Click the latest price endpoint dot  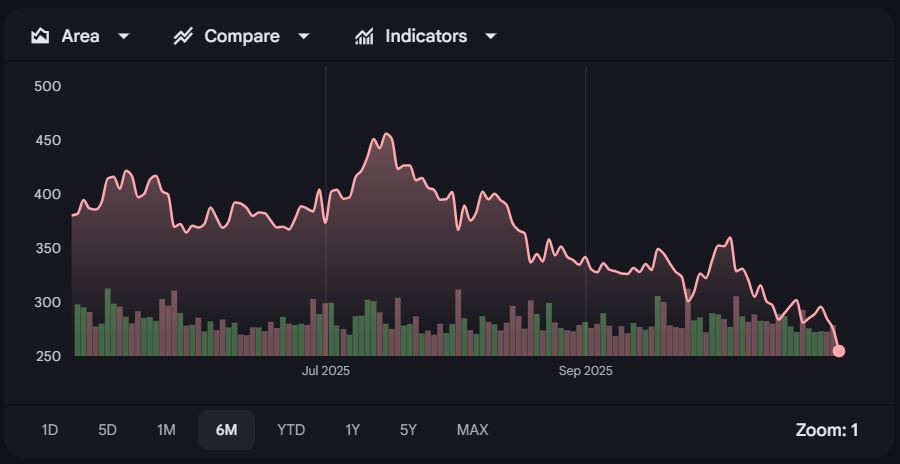click(x=839, y=351)
